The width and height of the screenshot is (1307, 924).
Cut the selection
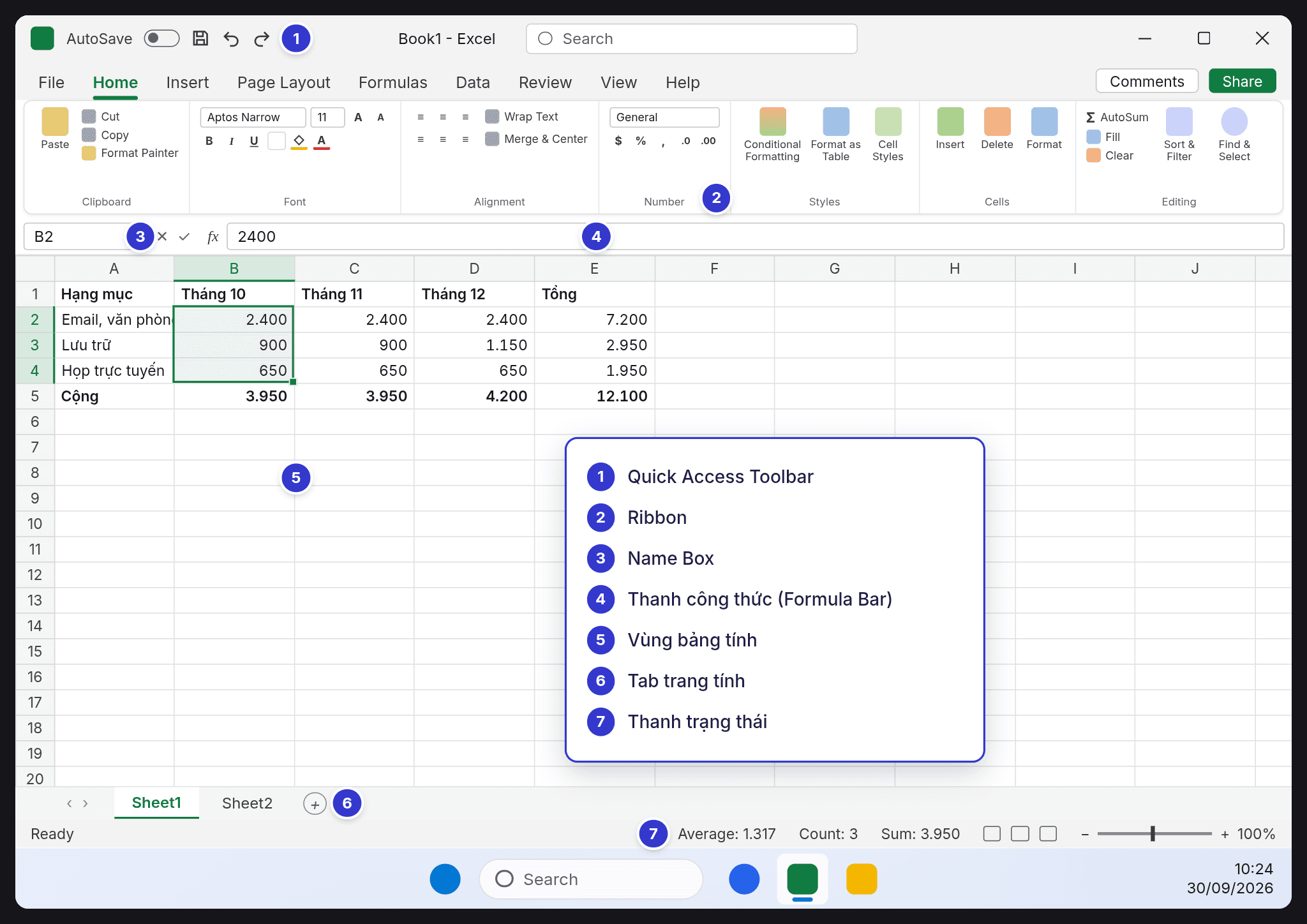click(101, 116)
